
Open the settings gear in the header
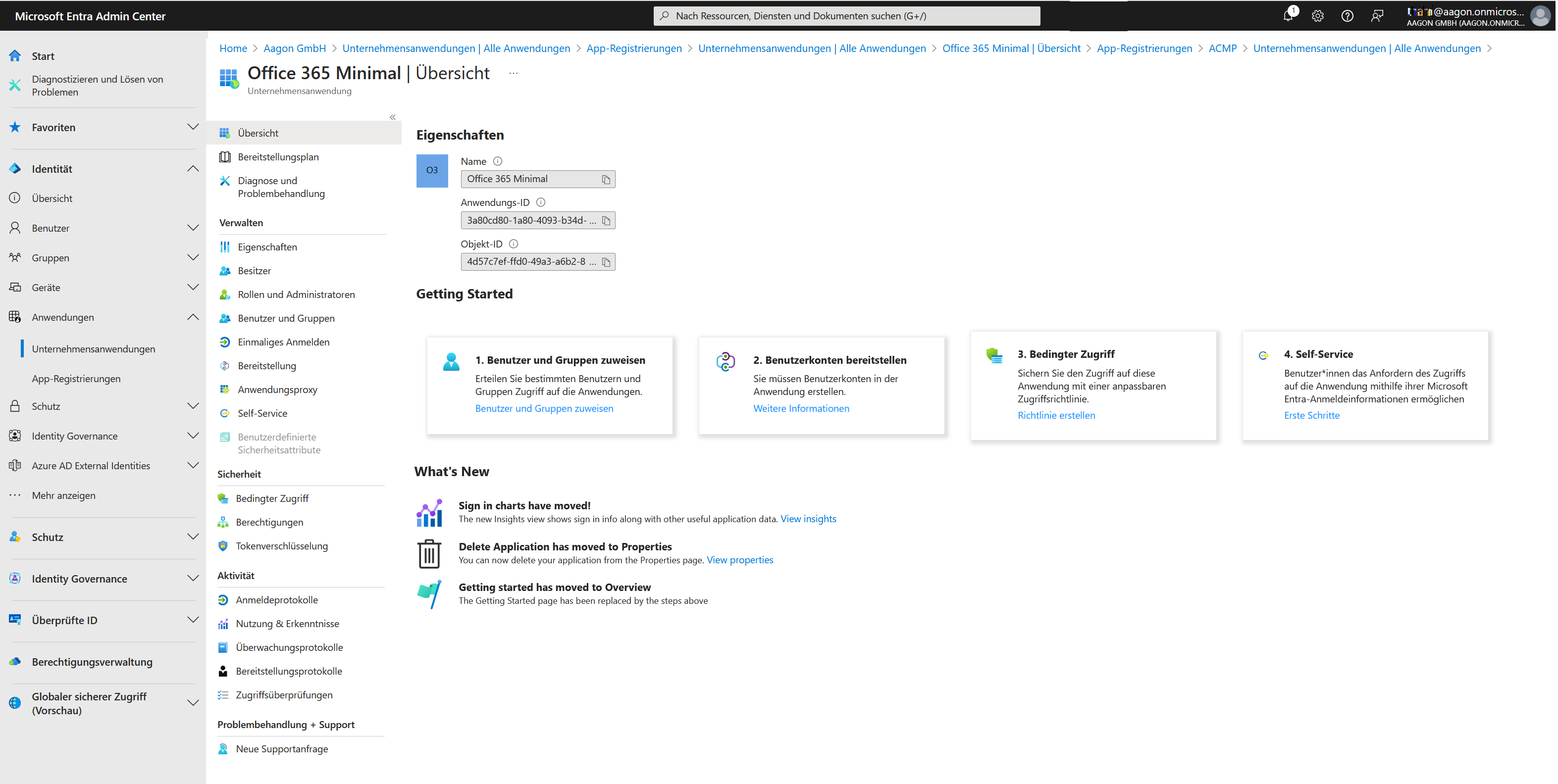pyautogui.click(x=1318, y=16)
